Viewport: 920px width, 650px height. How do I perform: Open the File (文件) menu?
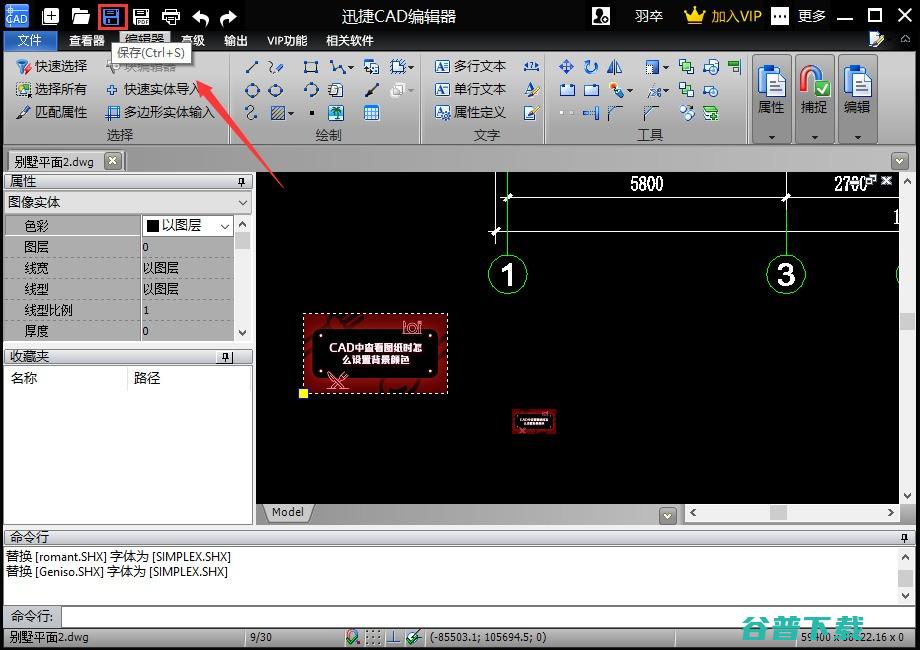30,40
